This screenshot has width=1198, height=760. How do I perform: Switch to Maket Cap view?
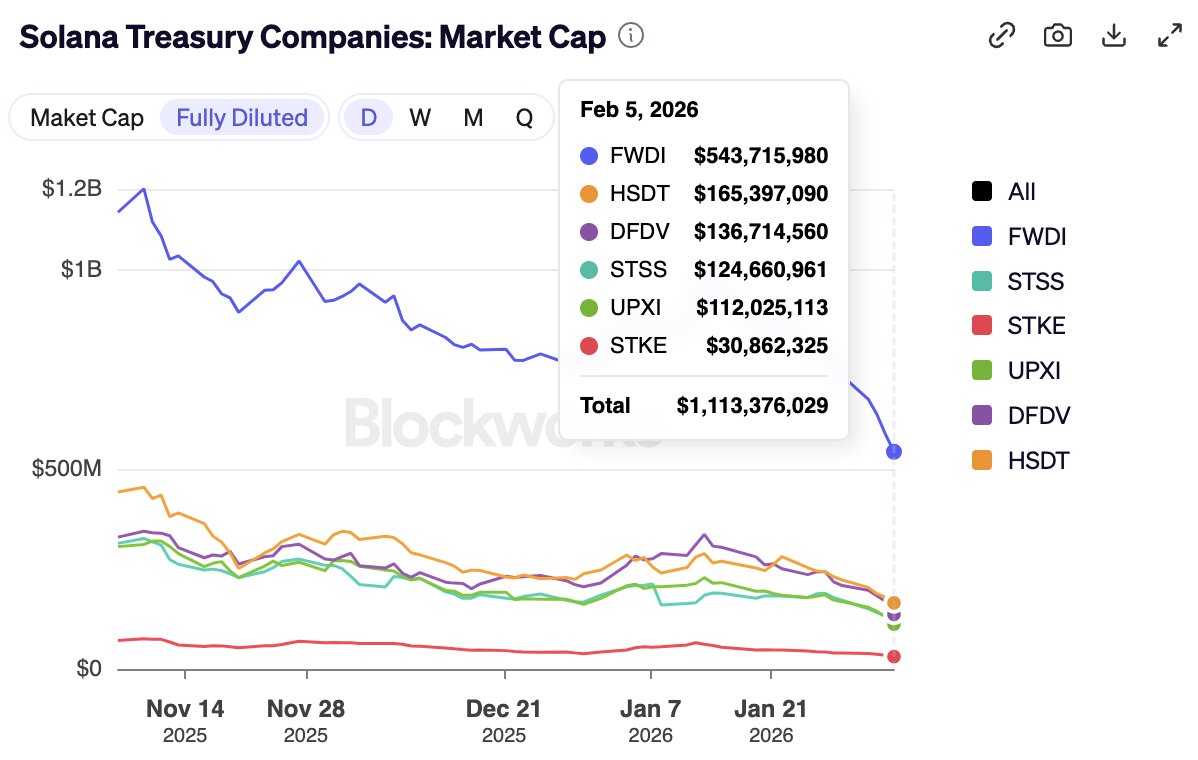click(87, 118)
